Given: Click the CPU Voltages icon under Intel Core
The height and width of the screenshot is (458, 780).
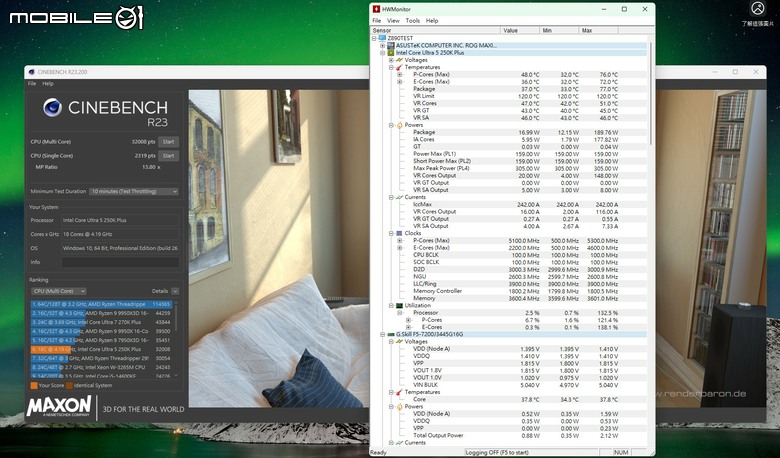Looking at the screenshot, I should coord(399,60).
